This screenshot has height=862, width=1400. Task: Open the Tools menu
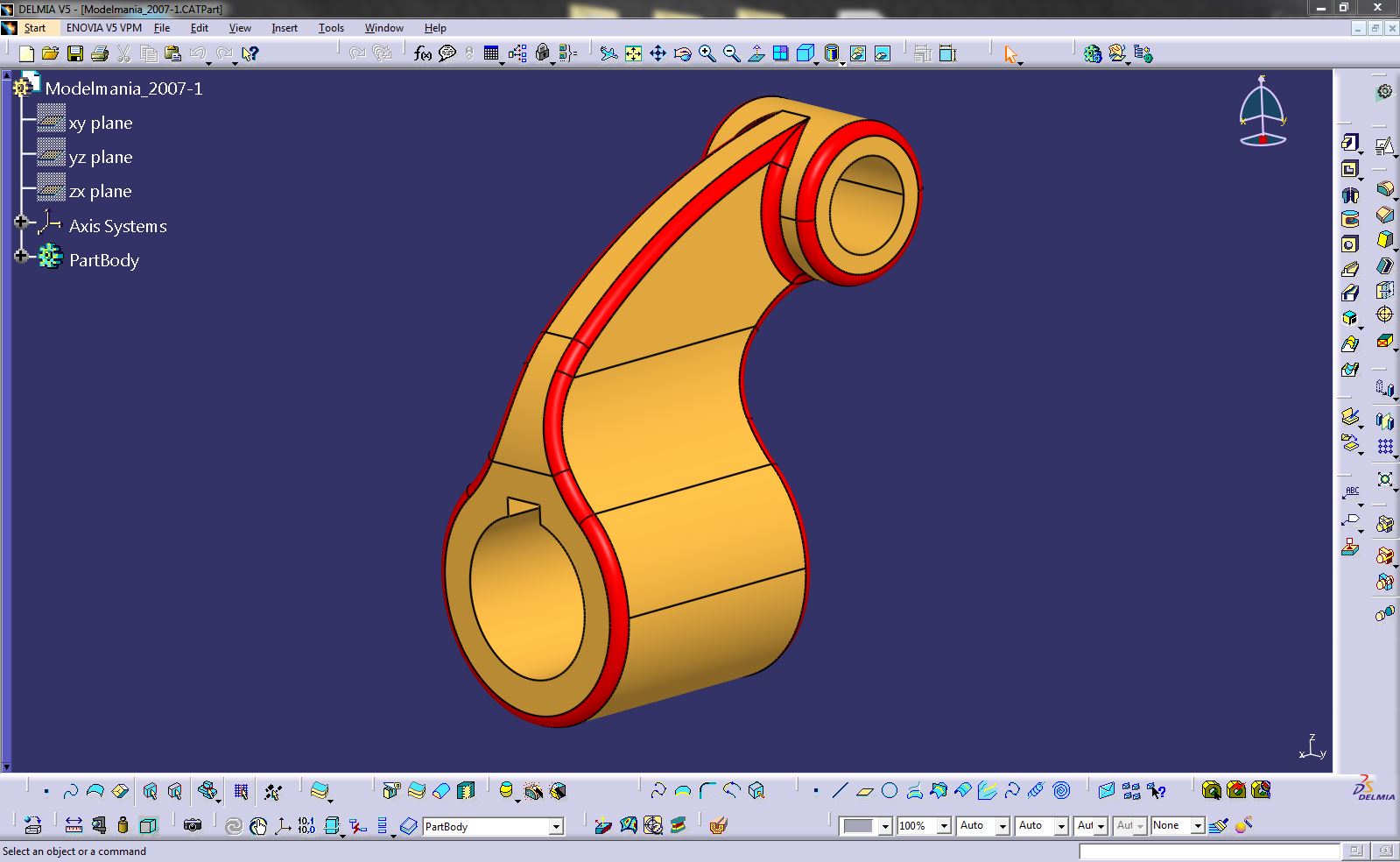coord(331,28)
